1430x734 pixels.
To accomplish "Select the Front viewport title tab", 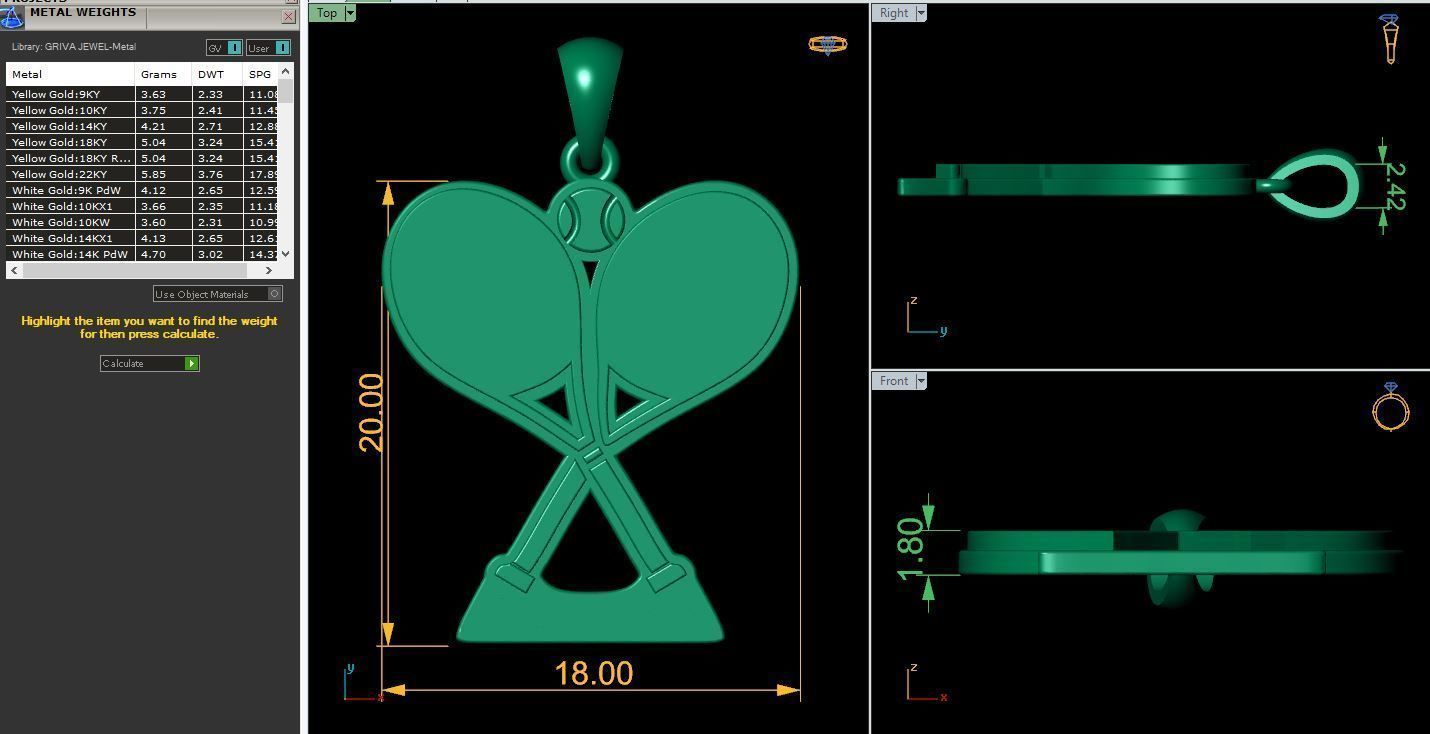I will (894, 381).
